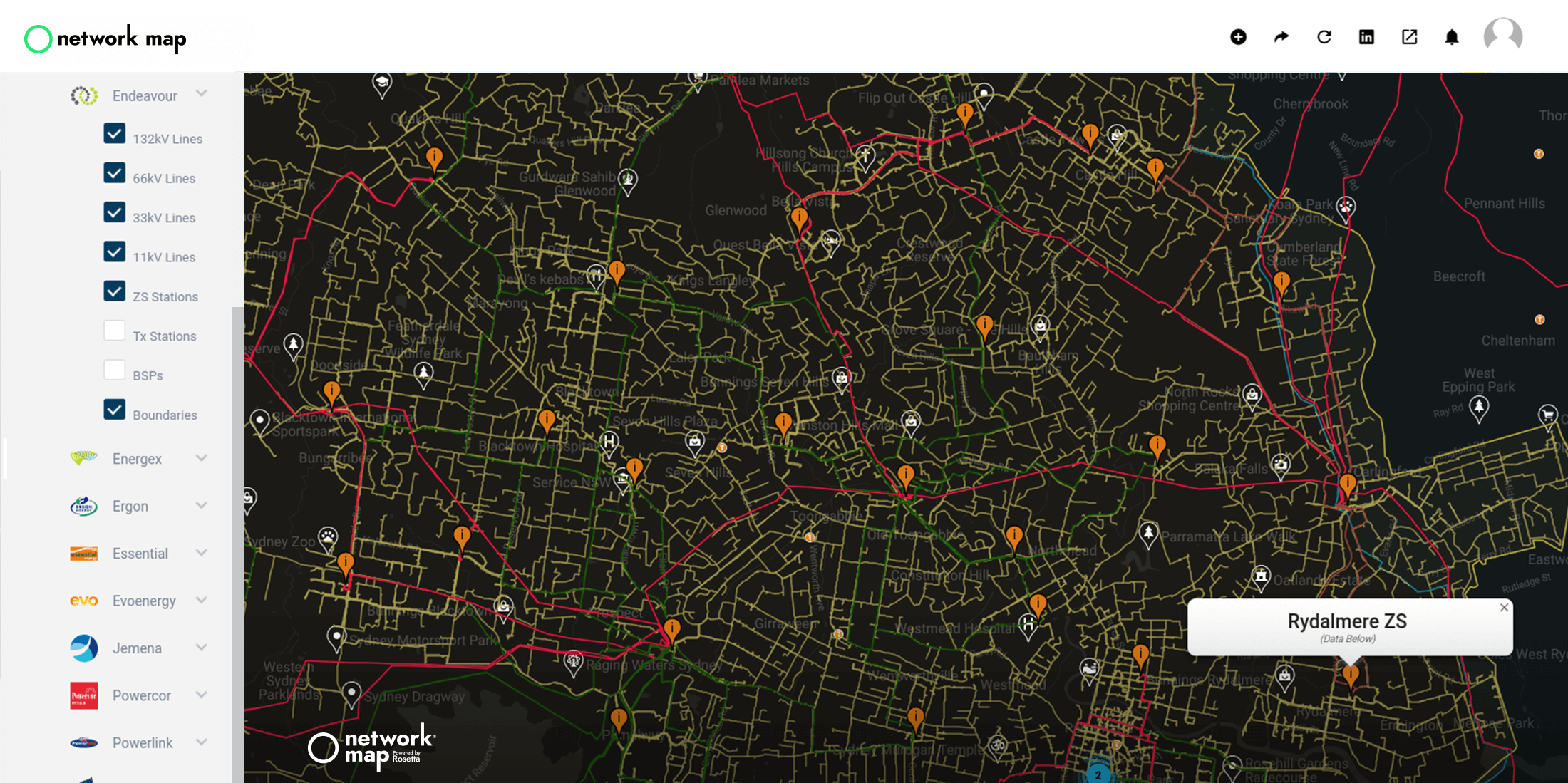The height and width of the screenshot is (783, 1568).
Task: Toggle the 66kV Lines layer off
Action: tap(115, 172)
